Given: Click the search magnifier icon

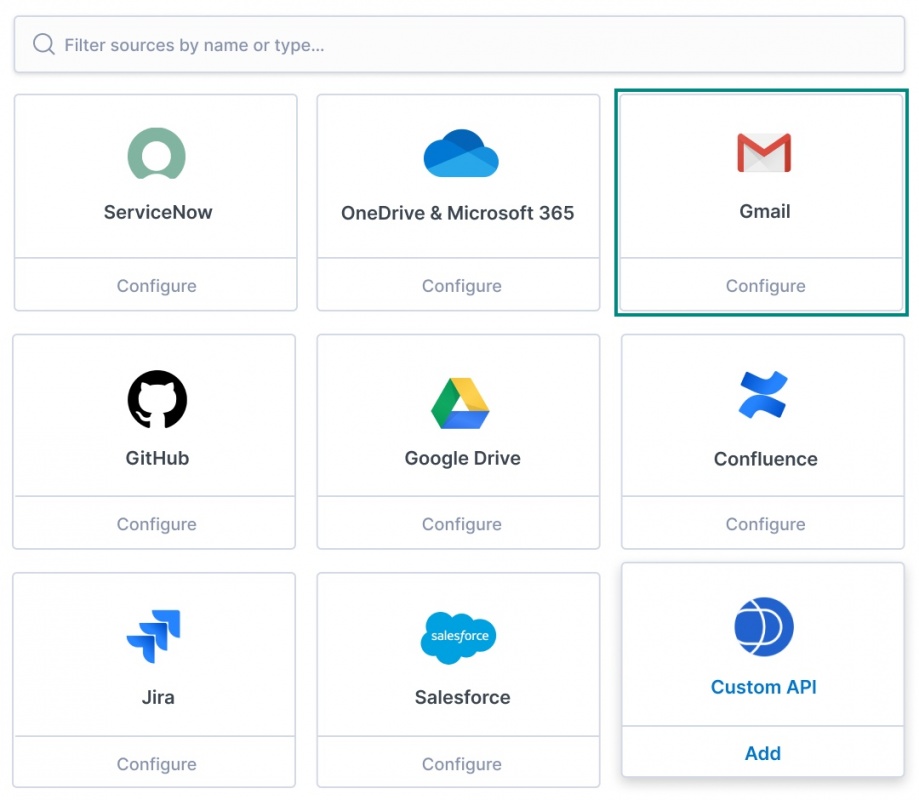Looking at the screenshot, I should 43,44.
